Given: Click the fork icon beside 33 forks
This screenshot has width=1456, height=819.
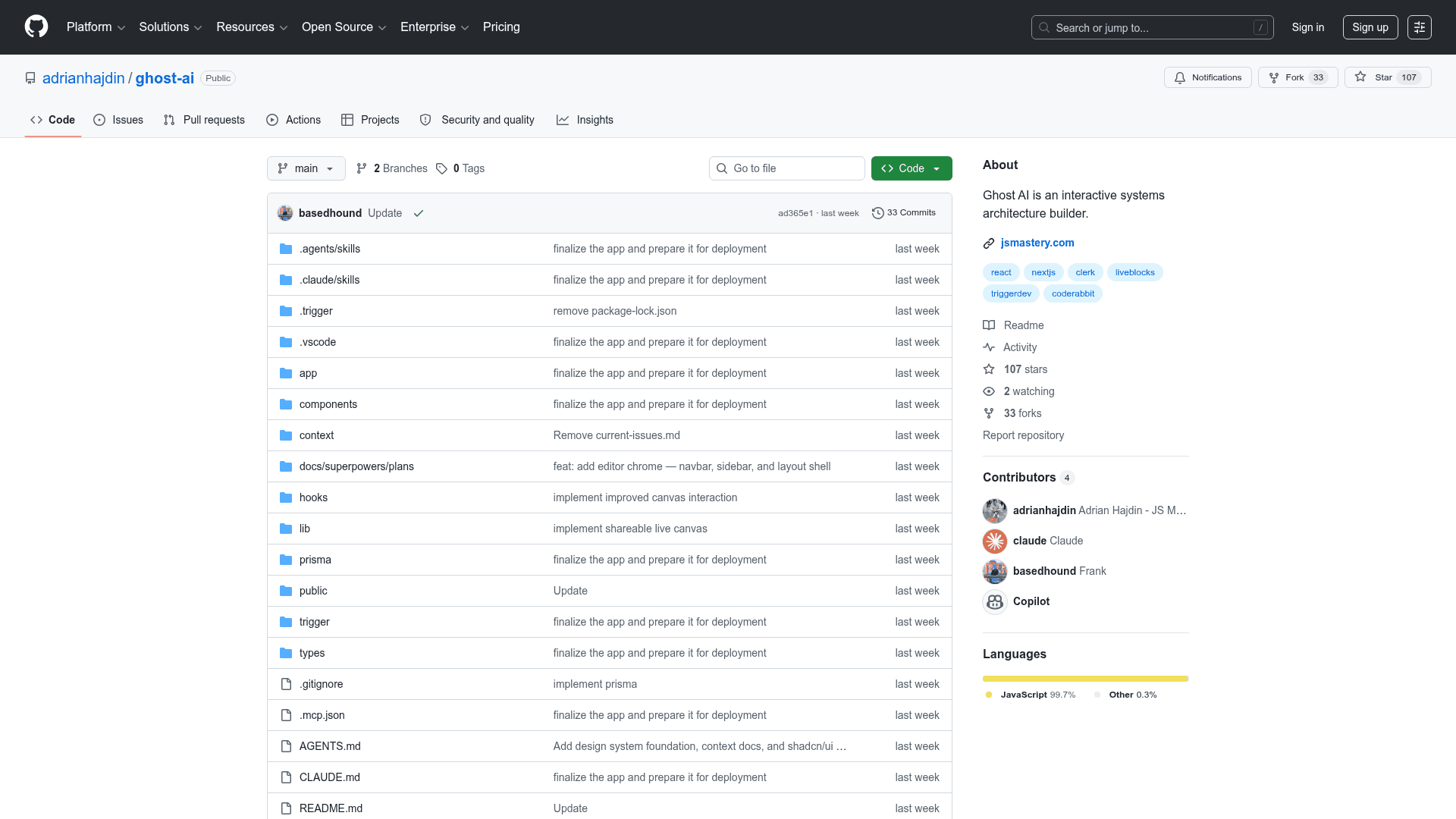Looking at the screenshot, I should (989, 413).
